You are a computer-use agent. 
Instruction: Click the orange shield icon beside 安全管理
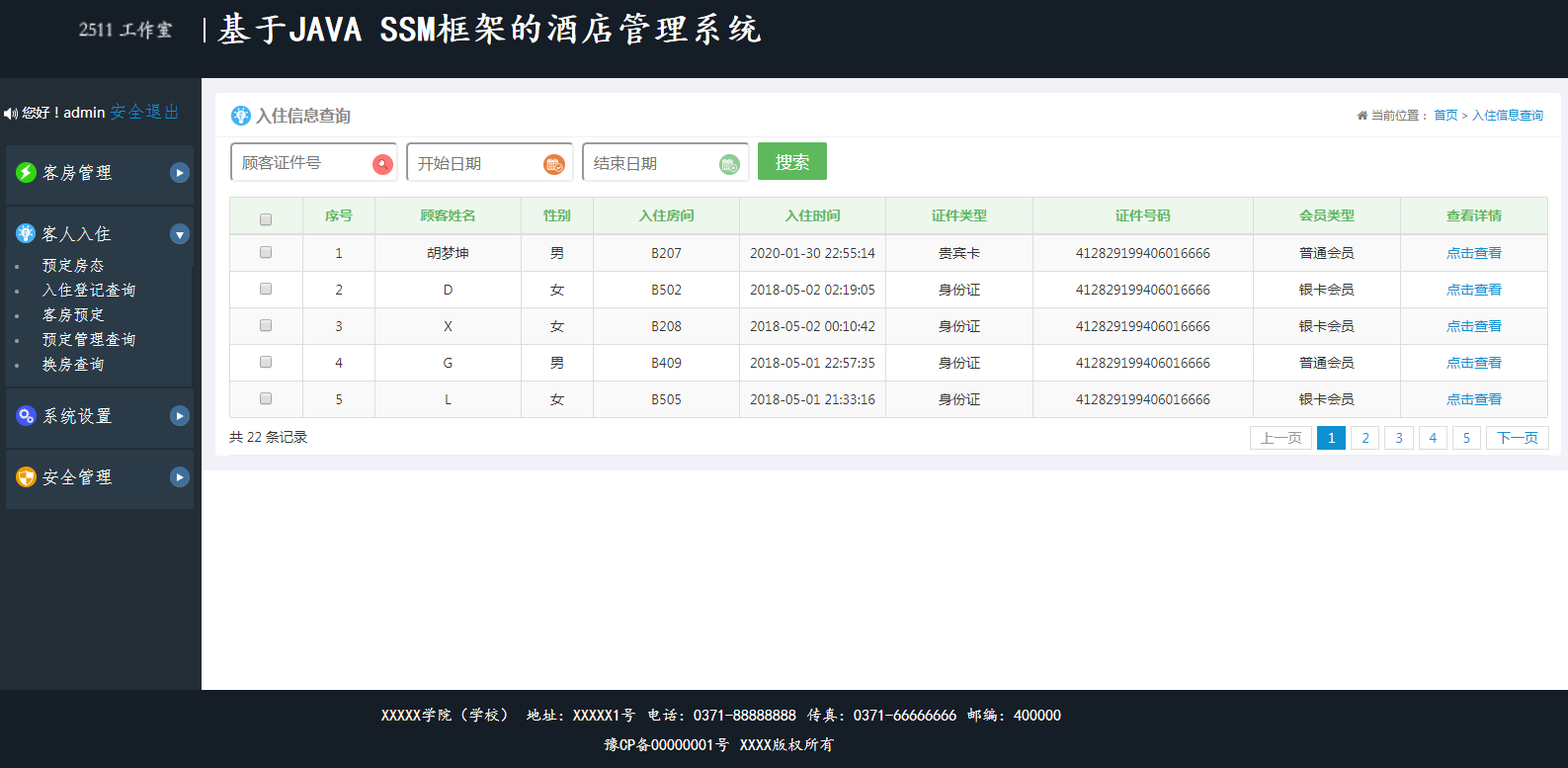click(27, 477)
